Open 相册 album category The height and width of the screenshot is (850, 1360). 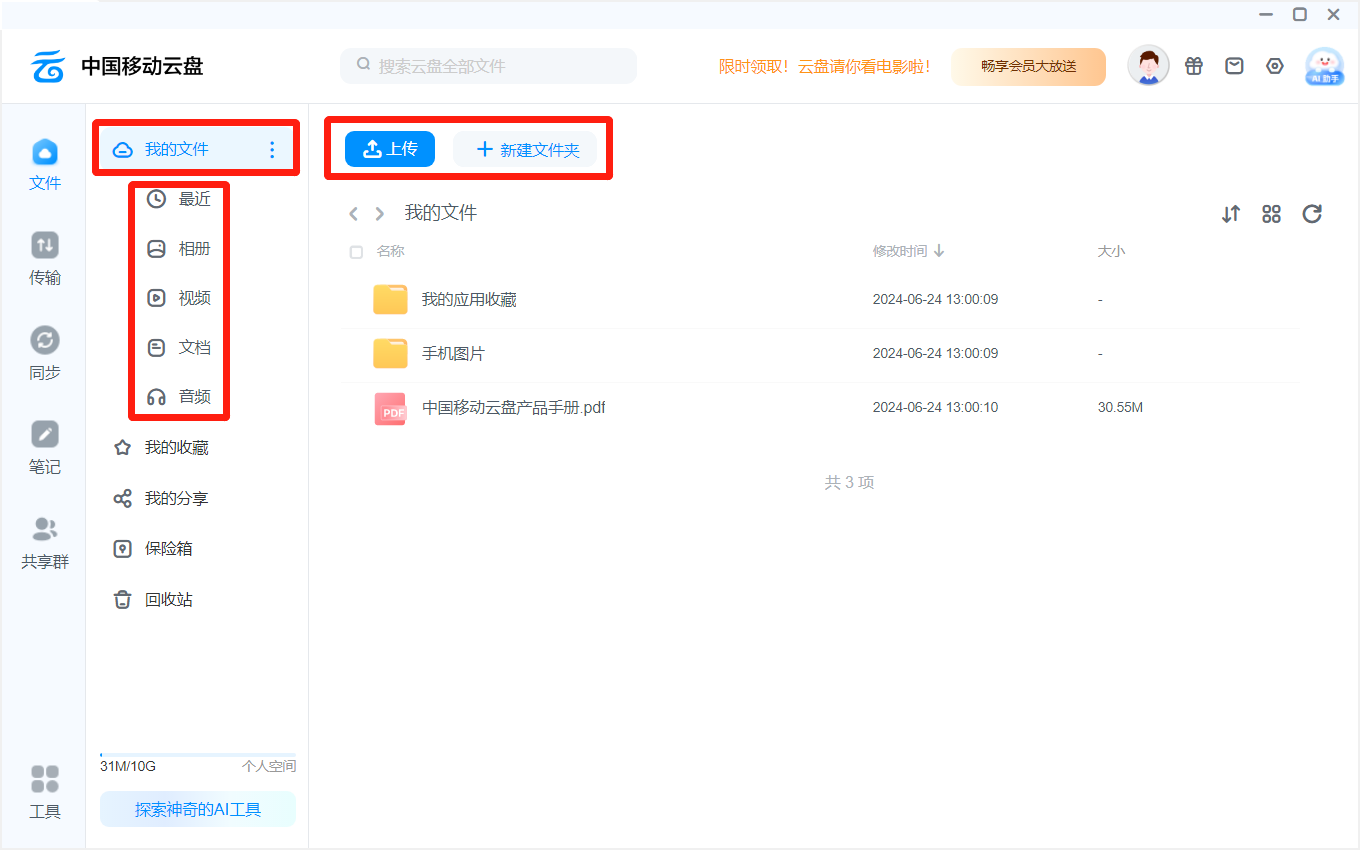pos(179,249)
